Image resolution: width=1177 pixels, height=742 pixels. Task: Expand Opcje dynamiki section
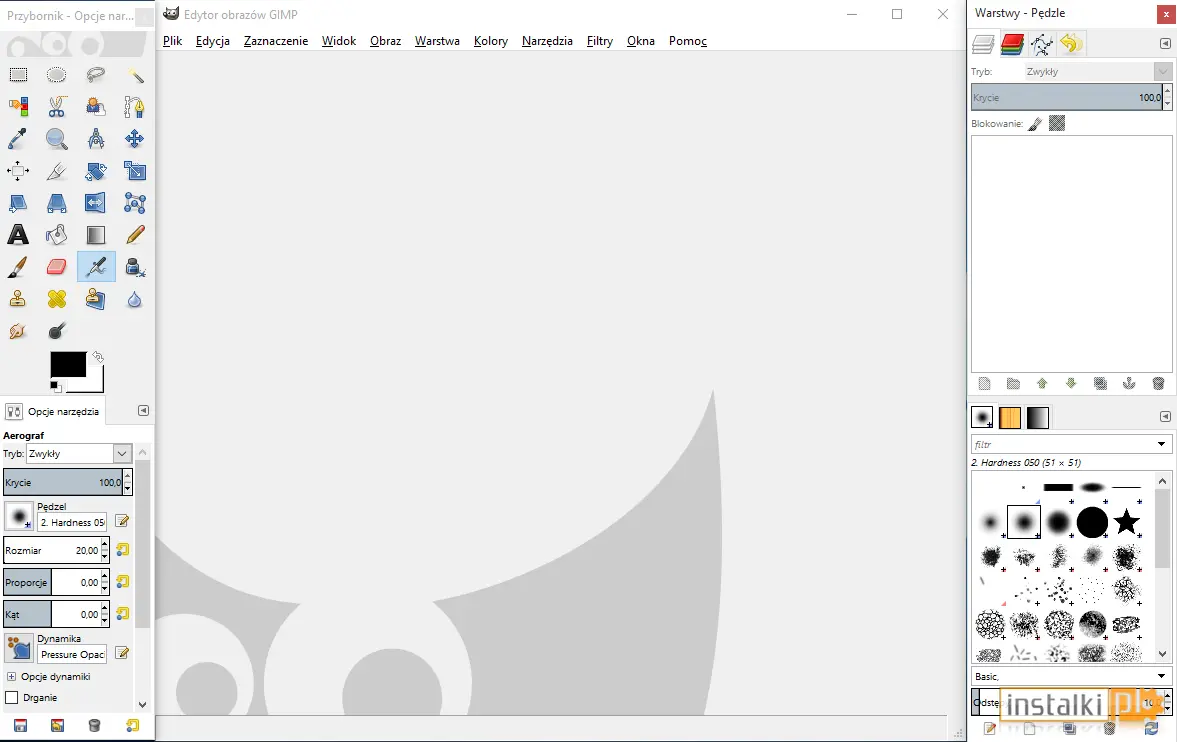pos(11,677)
